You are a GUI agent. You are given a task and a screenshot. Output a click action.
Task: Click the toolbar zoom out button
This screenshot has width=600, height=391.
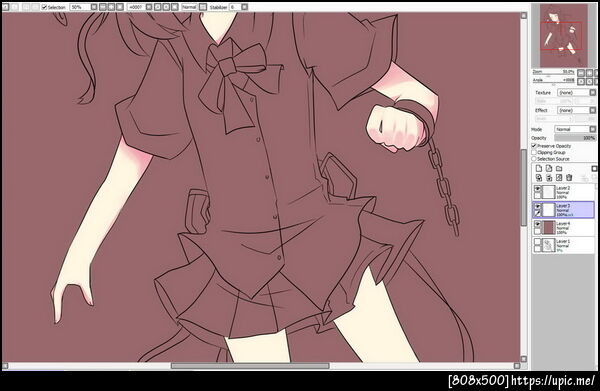click(x=103, y=7)
